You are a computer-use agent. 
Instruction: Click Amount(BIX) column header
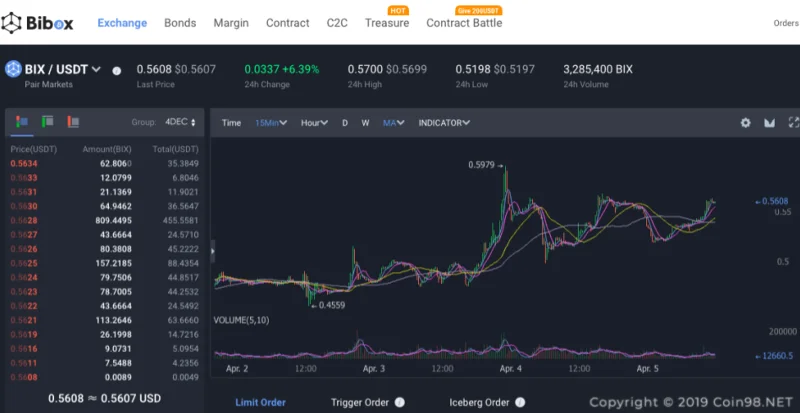(107, 149)
